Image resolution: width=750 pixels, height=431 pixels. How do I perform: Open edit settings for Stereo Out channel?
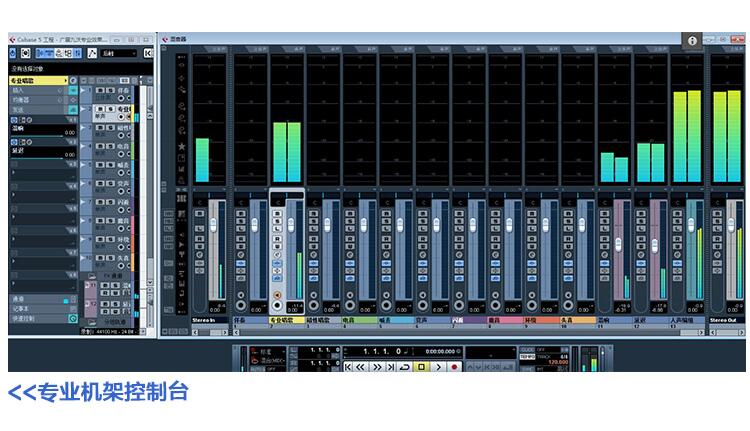tap(717, 254)
